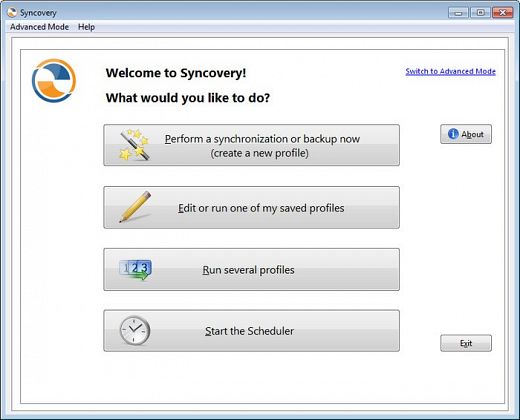The width and height of the screenshot is (520, 420).
Task: Click the Syncovery logo in the welcome panel
Action: coord(54,80)
